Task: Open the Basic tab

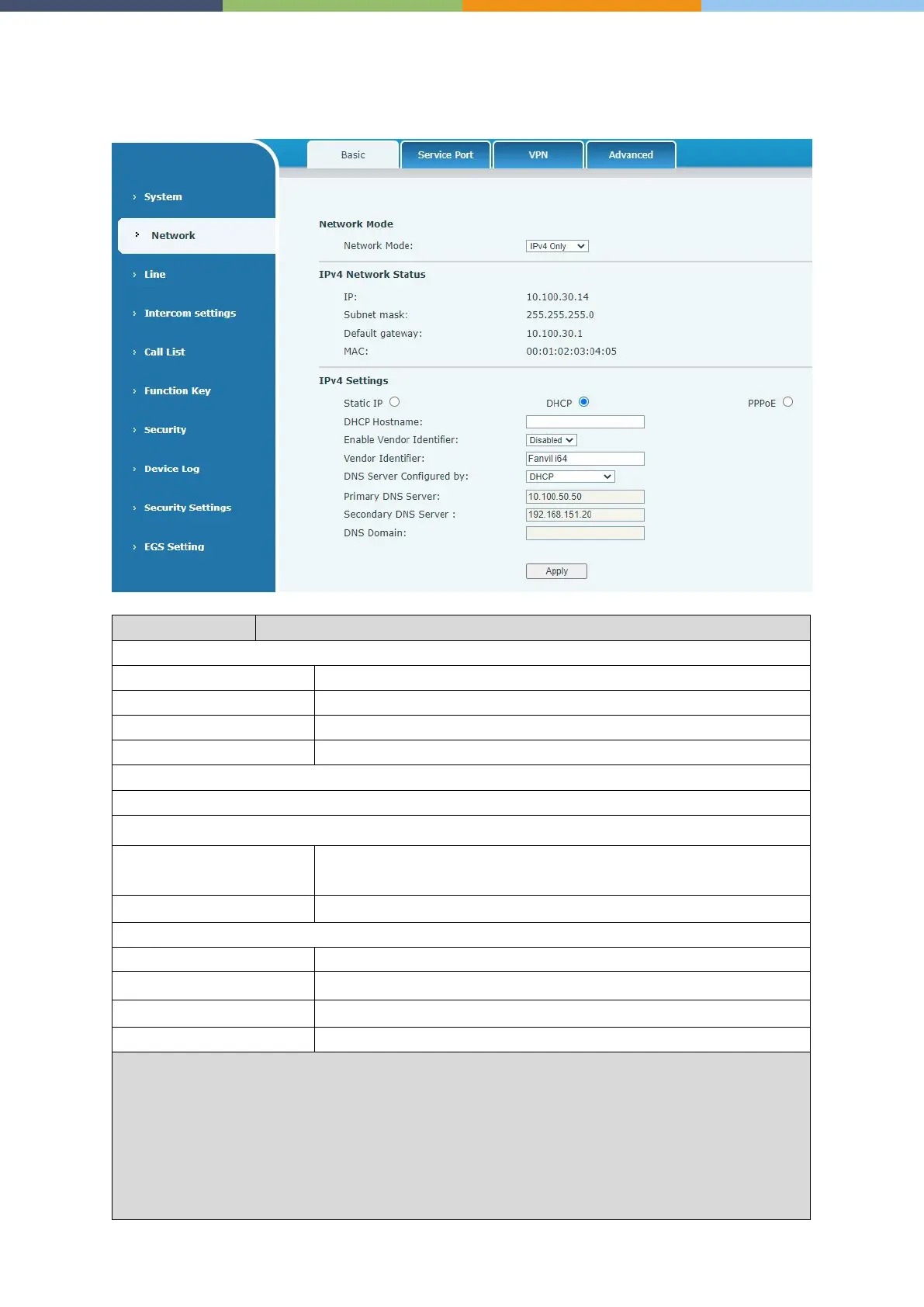Action: 353,154
